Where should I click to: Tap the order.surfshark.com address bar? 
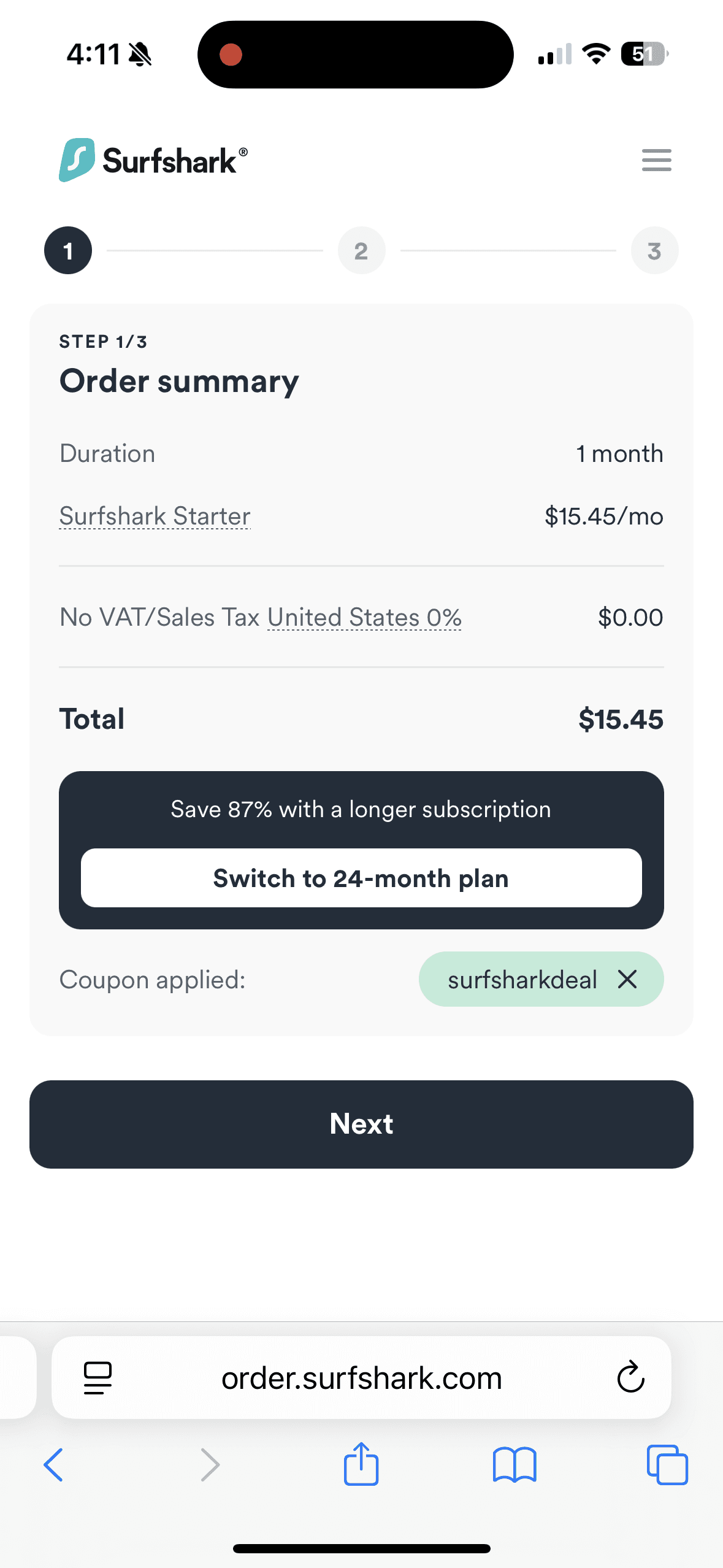(x=361, y=1378)
